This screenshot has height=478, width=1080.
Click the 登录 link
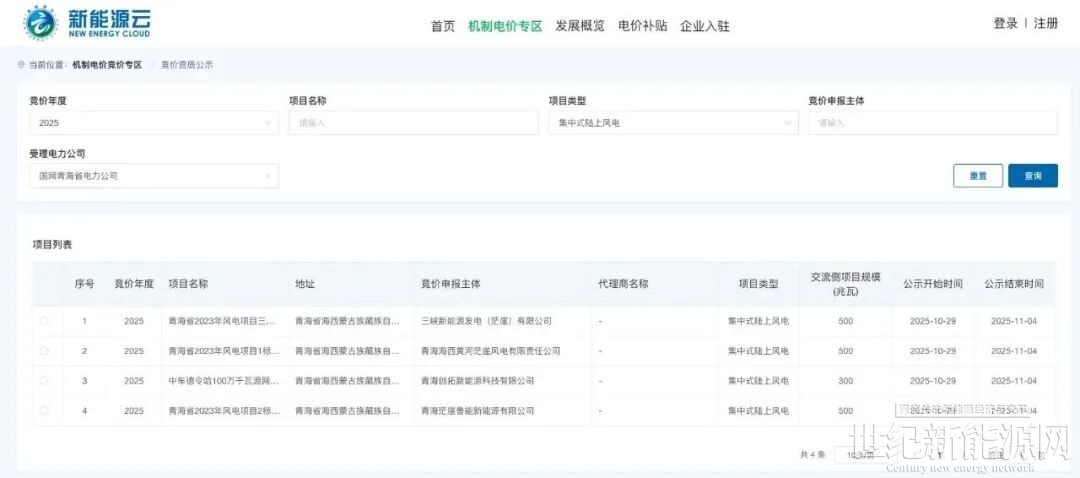(x=1005, y=23)
